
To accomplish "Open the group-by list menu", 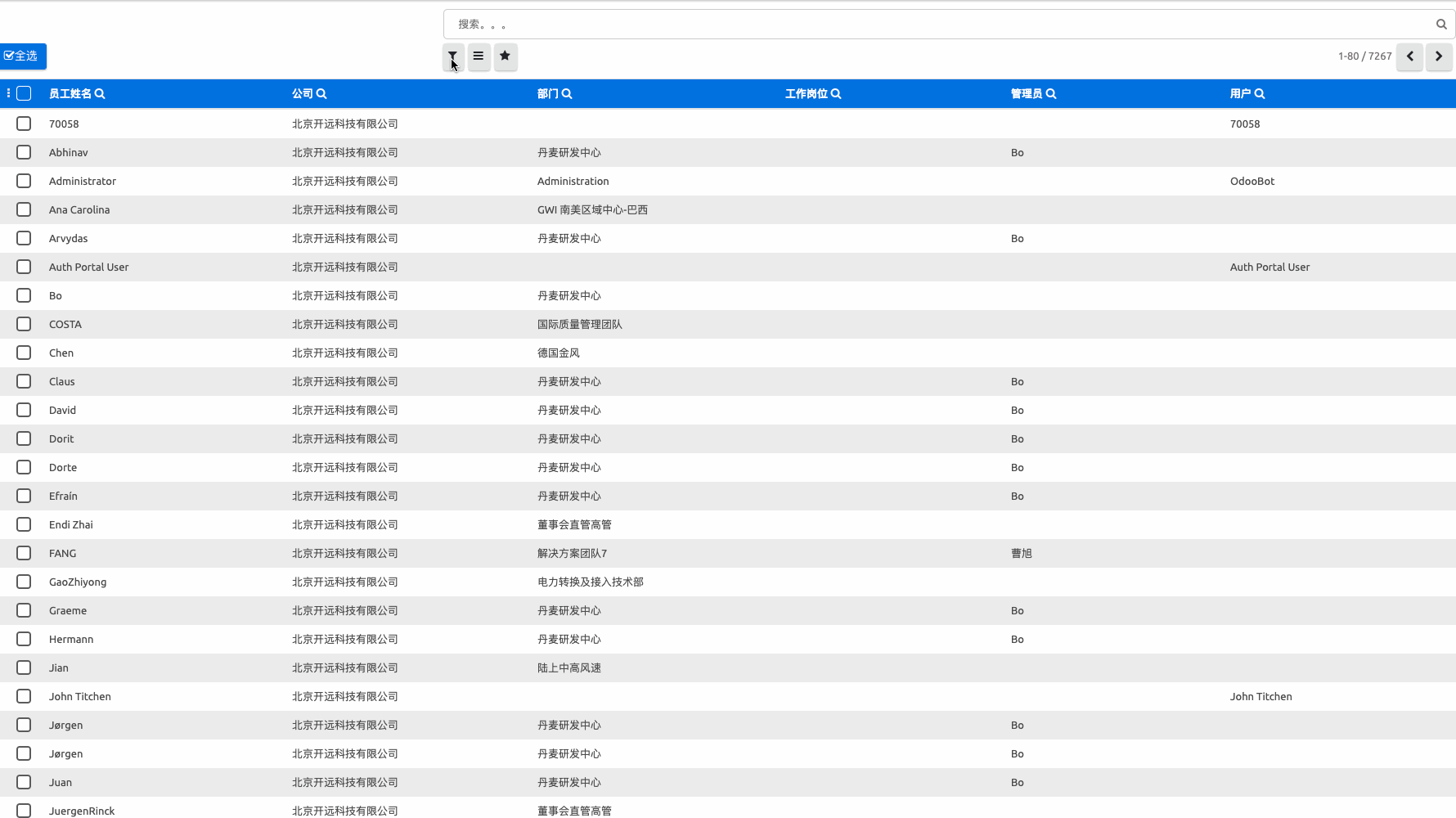I will point(479,56).
